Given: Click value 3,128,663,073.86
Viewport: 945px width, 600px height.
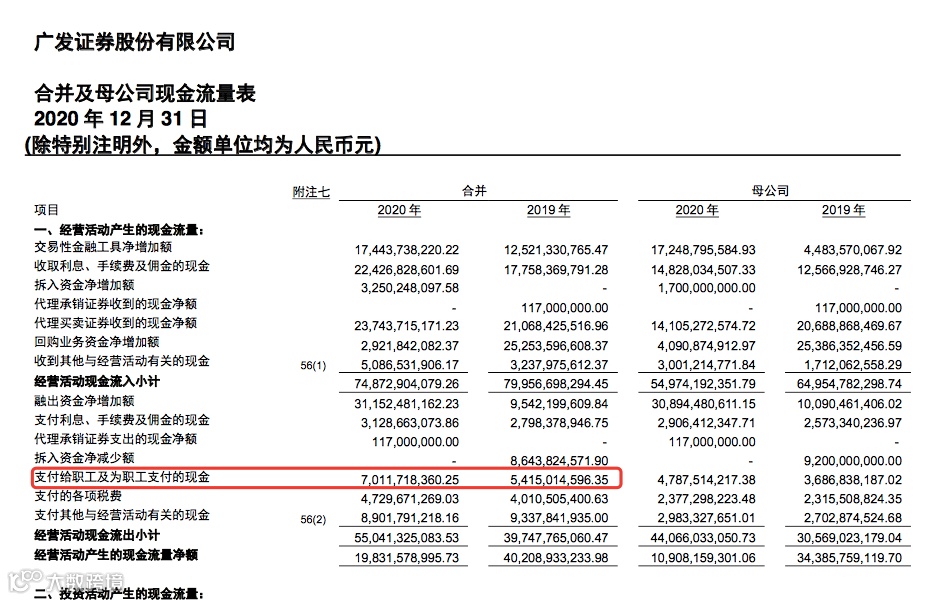Looking at the screenshot, I should pos(410,423).
